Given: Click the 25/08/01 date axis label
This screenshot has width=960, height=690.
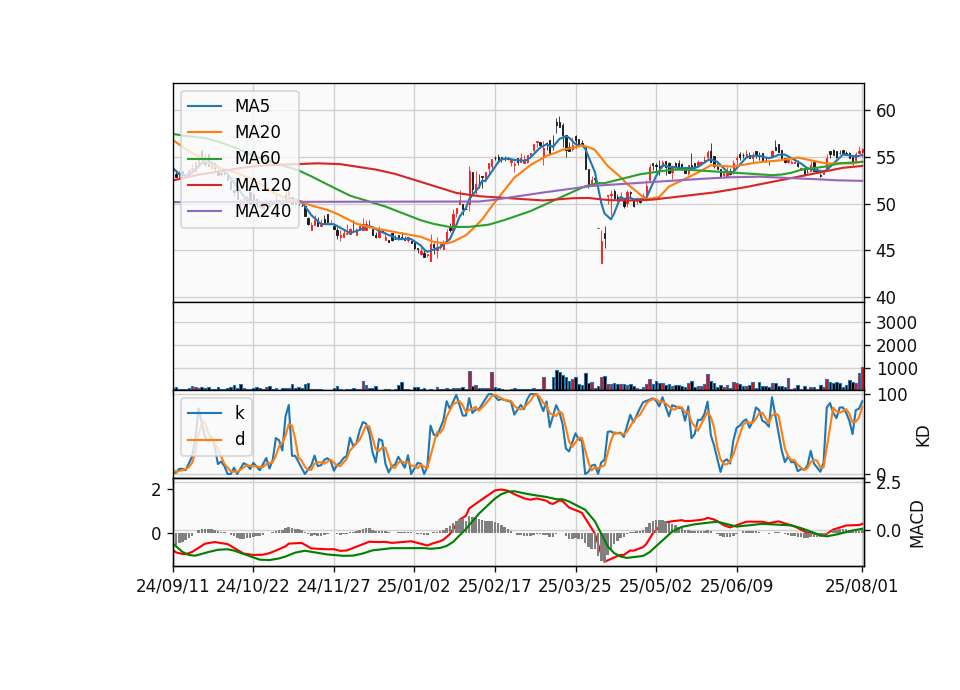Looking at the screenshot, I should click(861, 587).
